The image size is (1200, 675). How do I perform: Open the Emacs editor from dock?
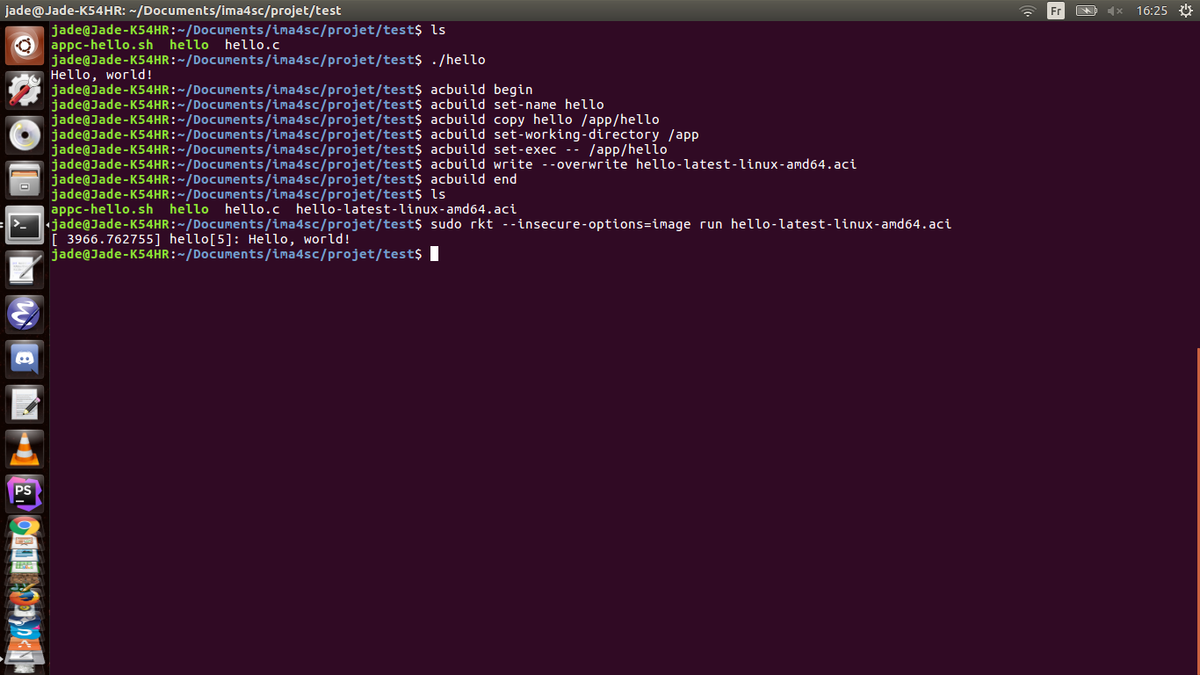(25, 314)
